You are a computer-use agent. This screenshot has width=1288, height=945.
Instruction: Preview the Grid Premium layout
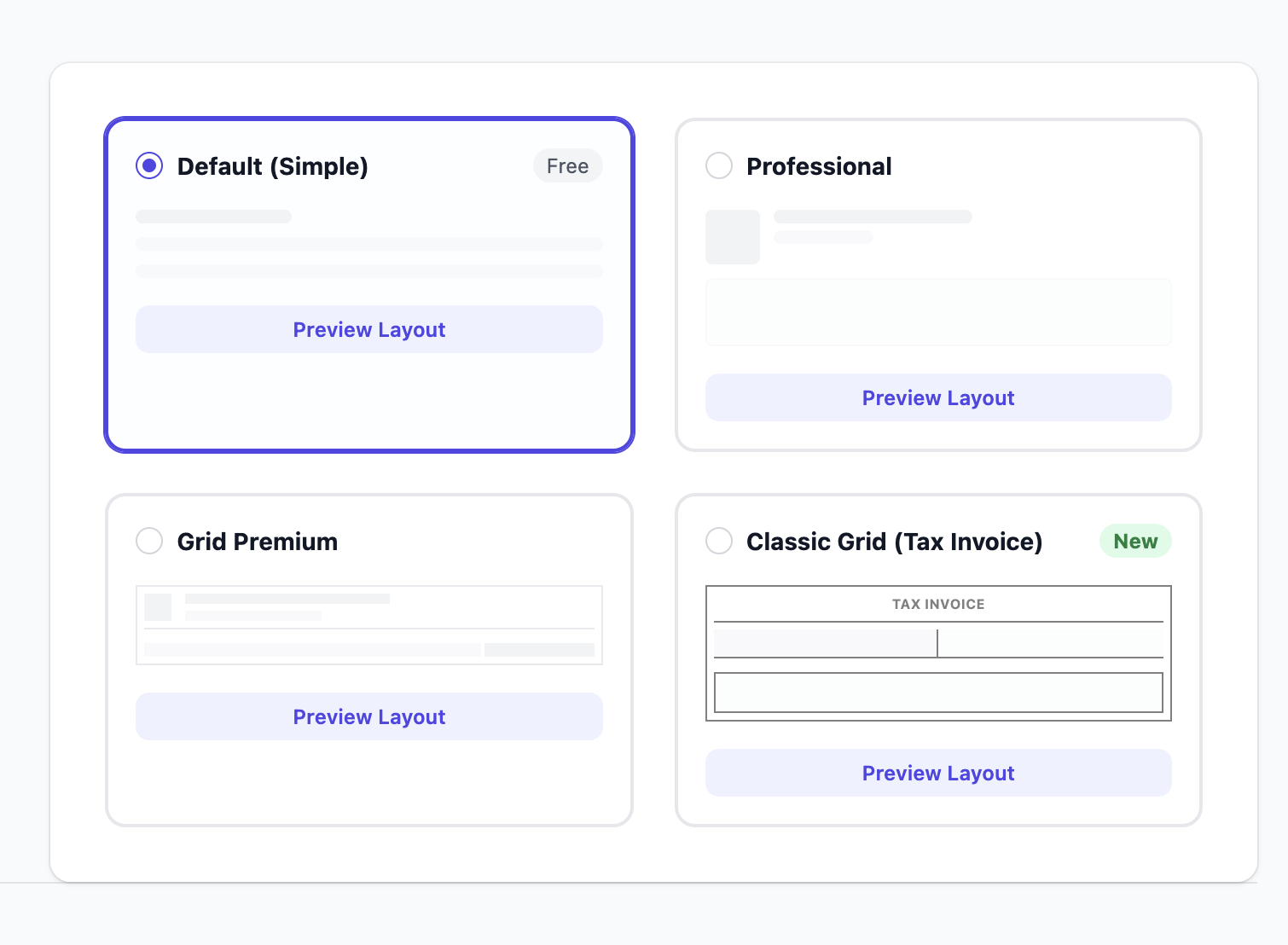click(x=368, y=716)
